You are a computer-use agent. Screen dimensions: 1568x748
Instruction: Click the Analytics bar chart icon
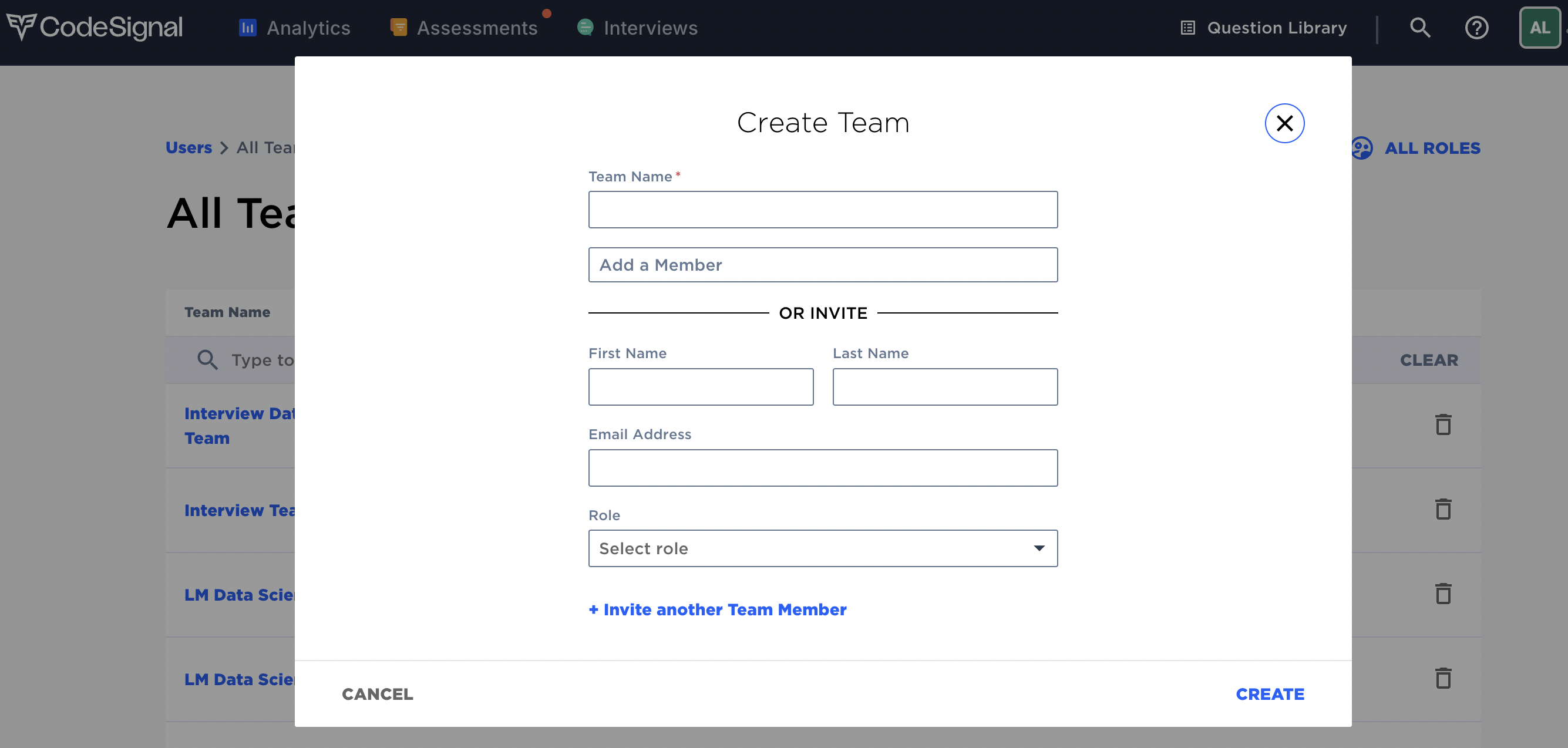point(248,28)
